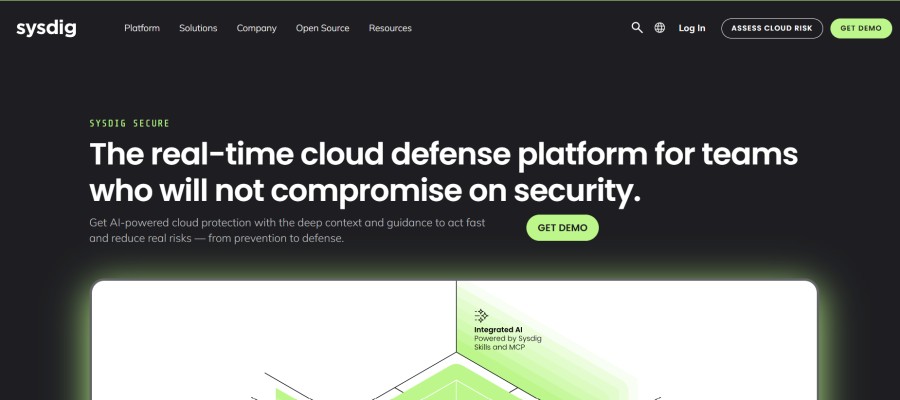Click the sysdig logo
The image size is (900, 400).
point(46,28)
